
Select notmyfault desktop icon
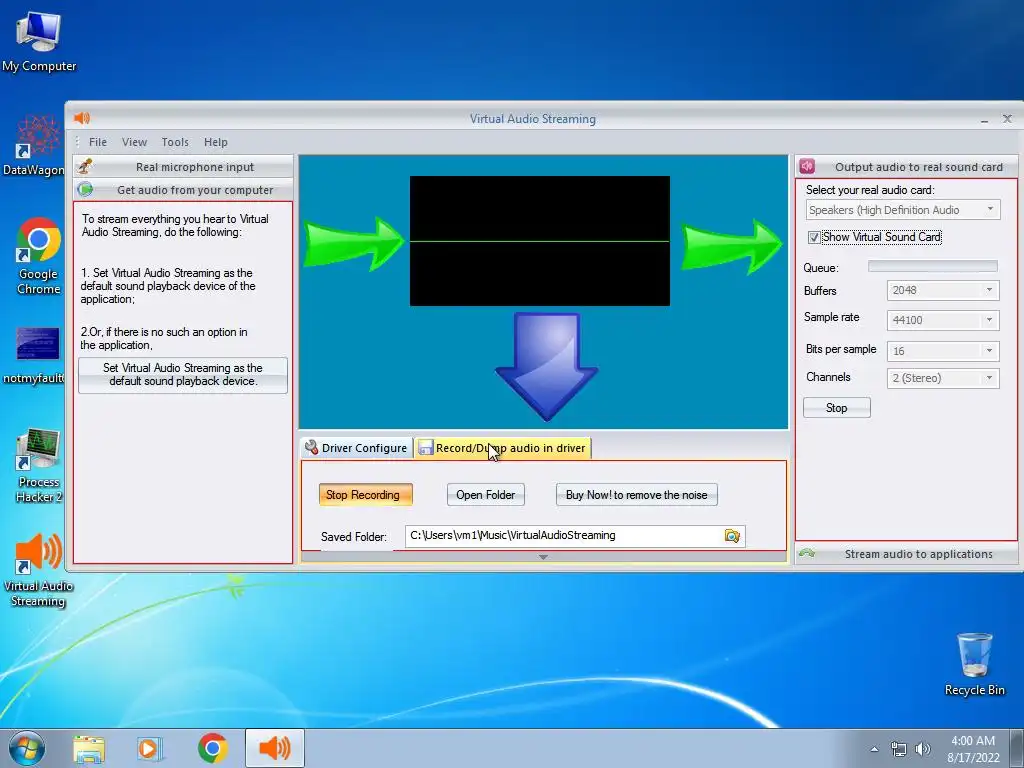tap(34, 355)
